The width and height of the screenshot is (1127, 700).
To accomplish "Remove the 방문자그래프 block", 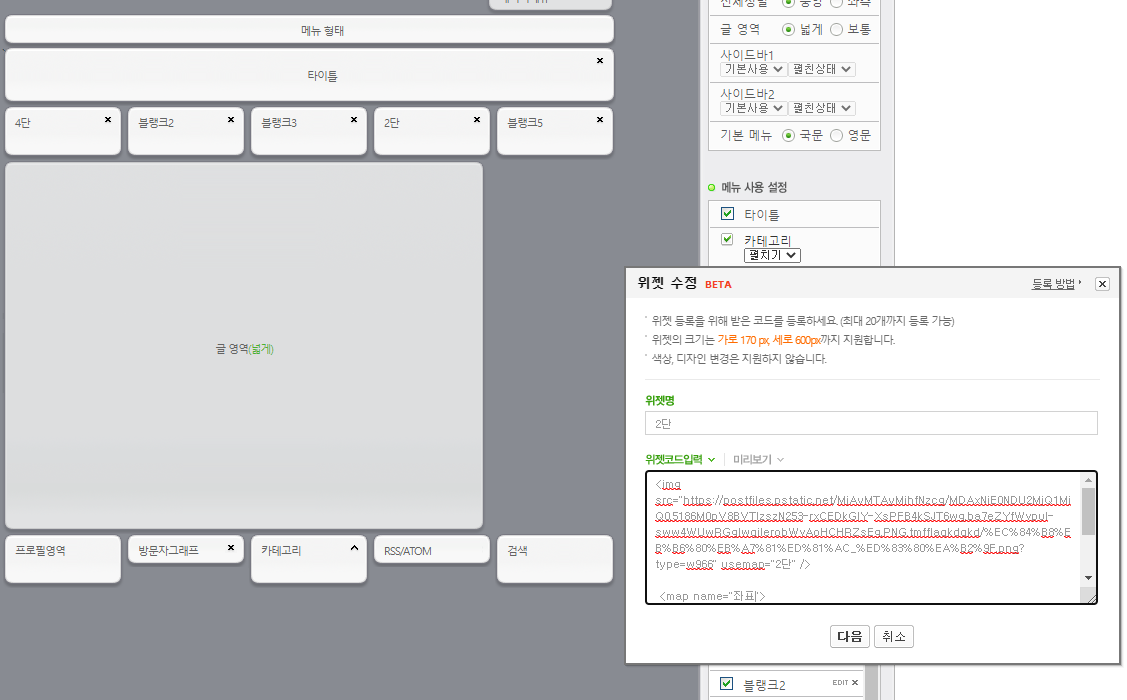I will click(231, 548).
